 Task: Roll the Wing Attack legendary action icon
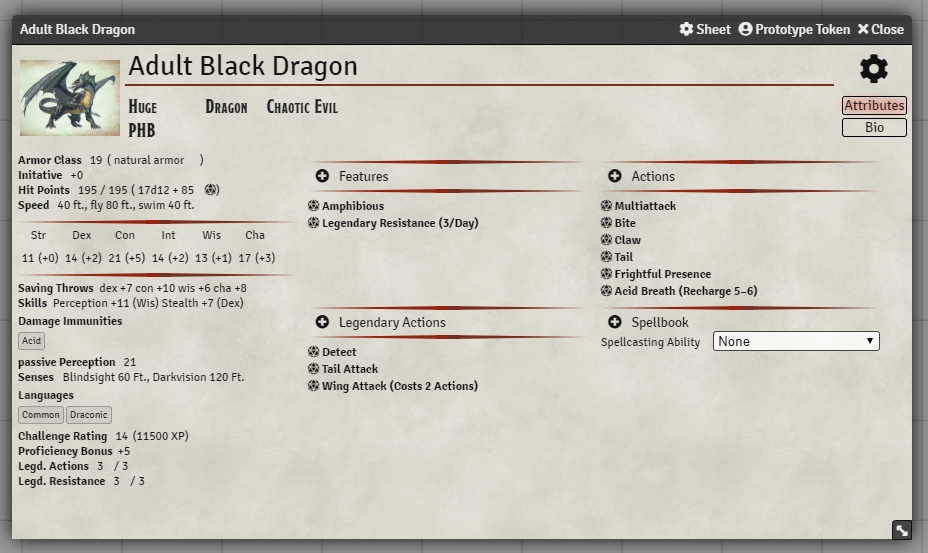point(313,386)
